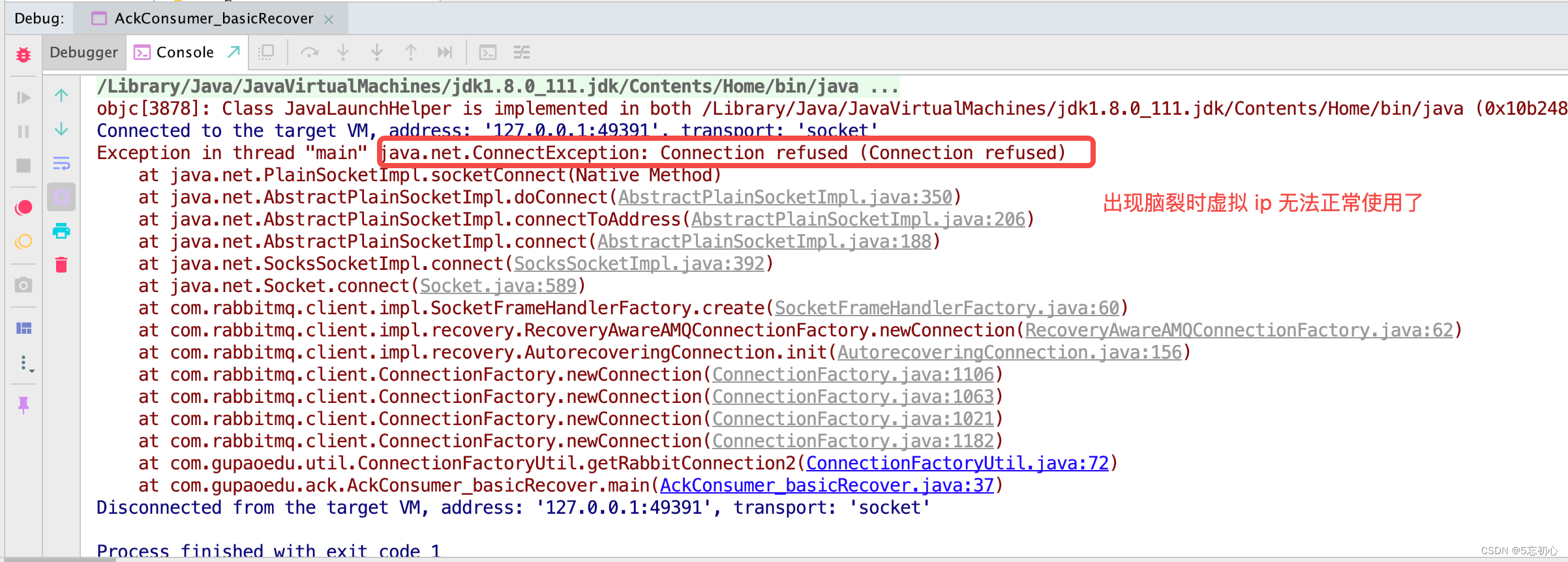
Task: Select the Console tab
Action: coord(185,52)
